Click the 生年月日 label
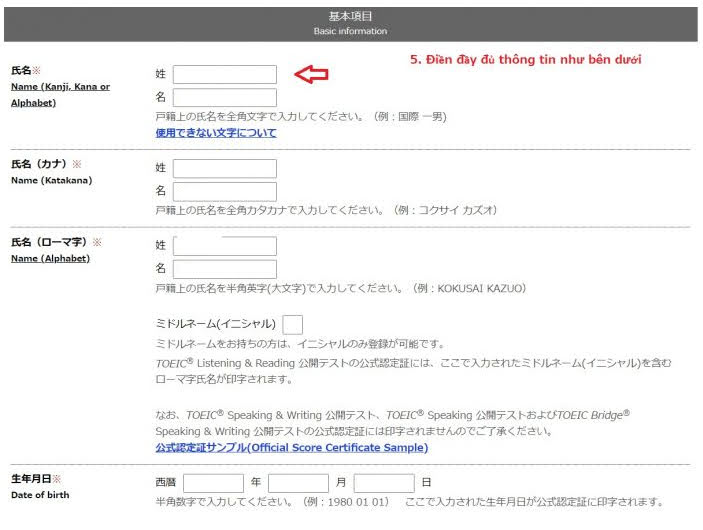Image resolution: width=703 pixels, height=530 pixels. [x=35, y=479]
